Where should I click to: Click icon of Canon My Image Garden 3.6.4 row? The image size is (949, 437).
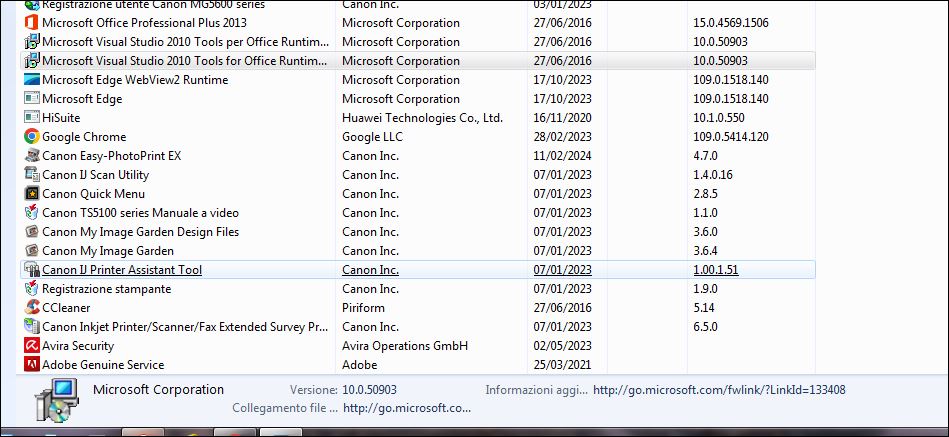coord(31,251)
